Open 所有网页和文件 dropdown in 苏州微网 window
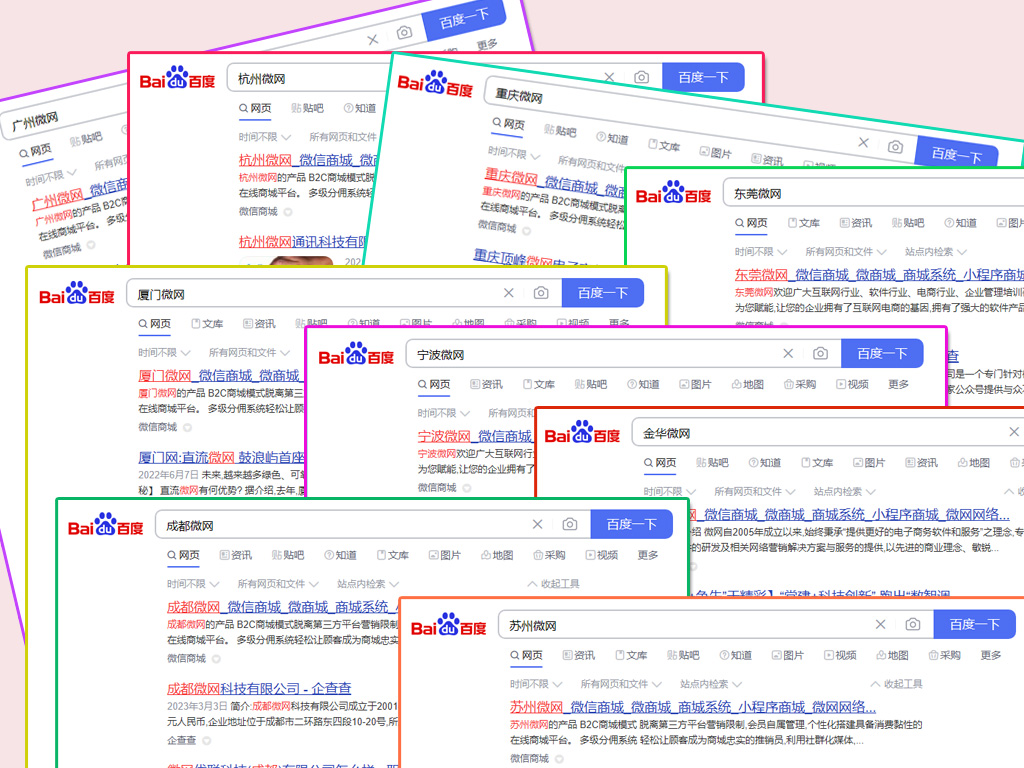This screenshot has height=768, width=1024. tap(621, 684)
